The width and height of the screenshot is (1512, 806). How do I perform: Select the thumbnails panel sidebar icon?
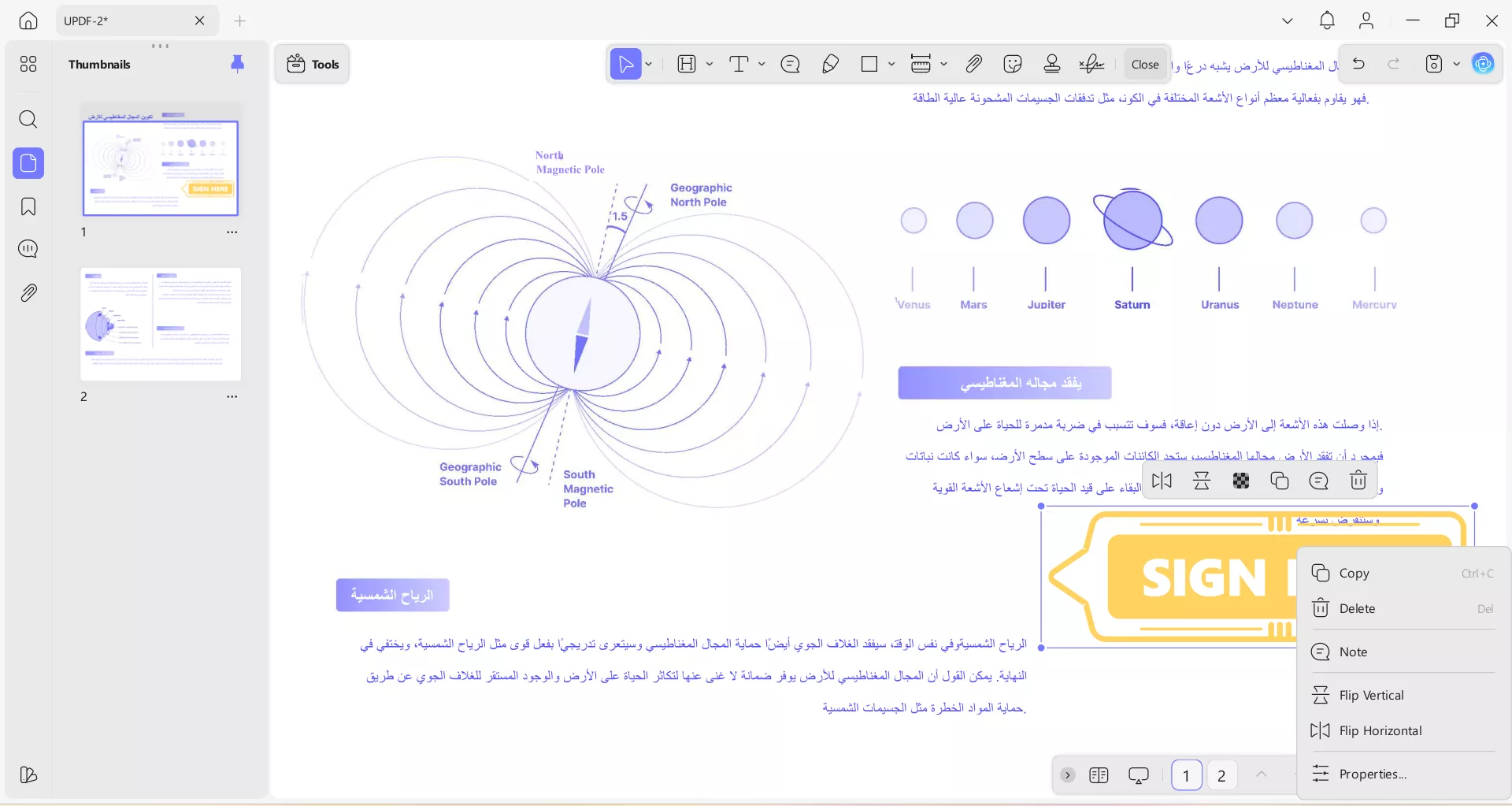(x=28, y=163)
